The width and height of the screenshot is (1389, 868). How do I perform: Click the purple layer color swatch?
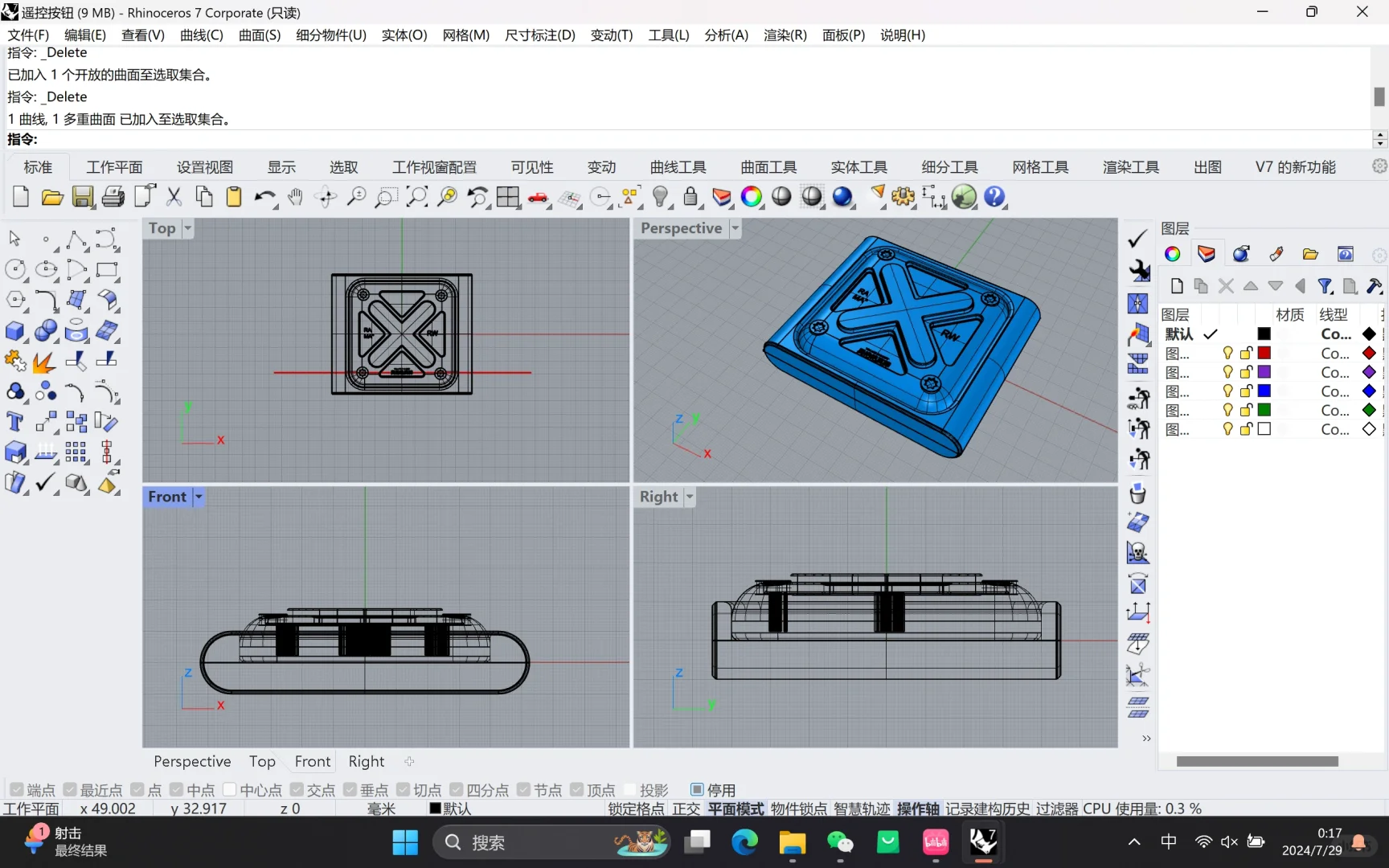(1264, 372)
